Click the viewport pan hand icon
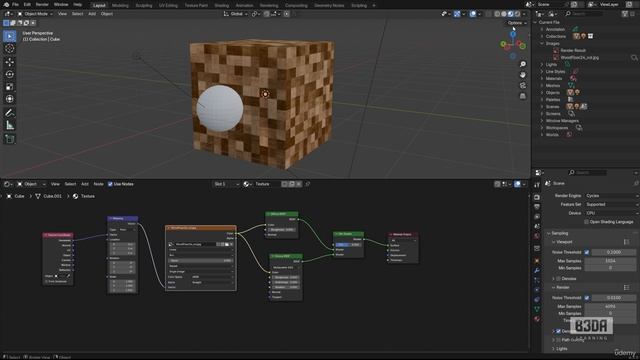Viewport: 640px width, 360px height. click(523, 75)
